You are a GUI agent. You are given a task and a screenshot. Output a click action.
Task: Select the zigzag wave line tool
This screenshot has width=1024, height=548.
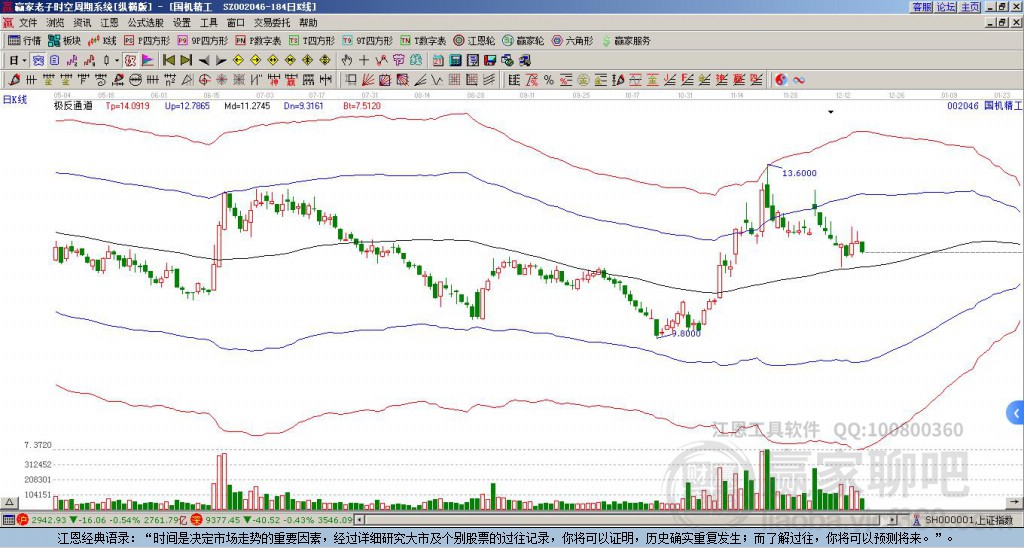tap(435, 80)
